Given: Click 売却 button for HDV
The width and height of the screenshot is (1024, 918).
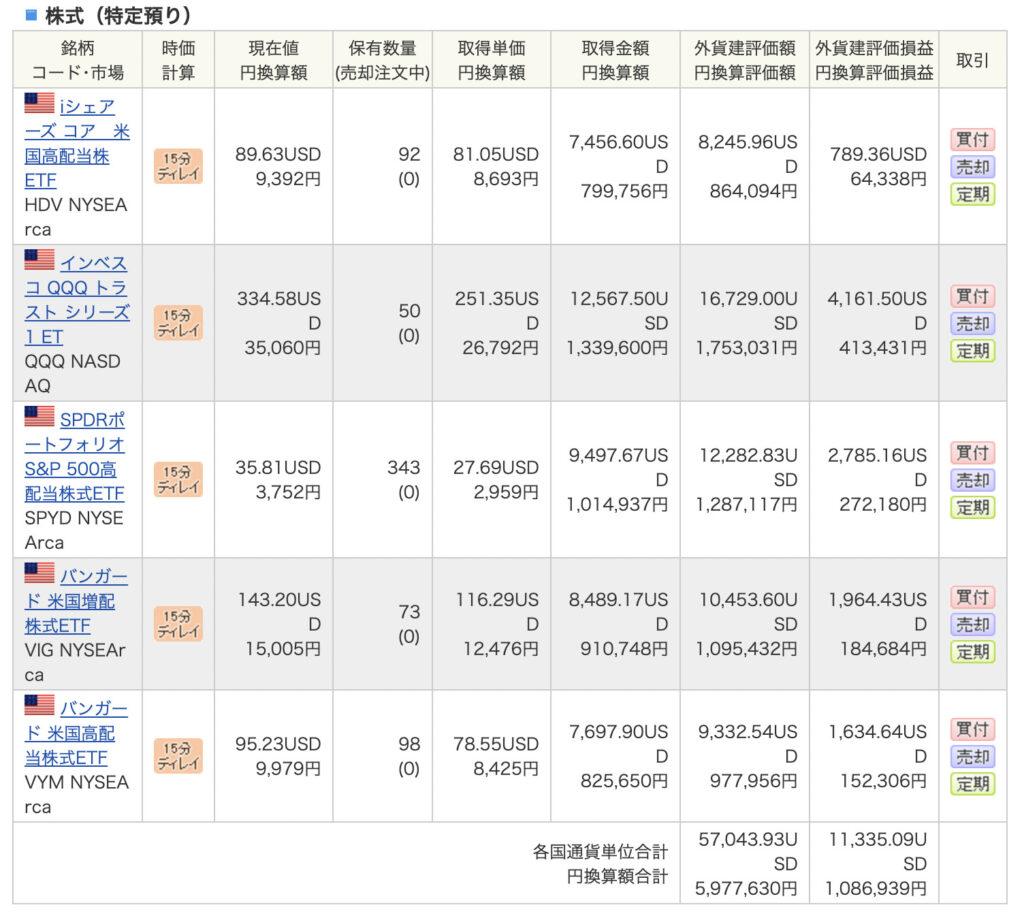Looking at the screenshot, I should pos(972,167).
